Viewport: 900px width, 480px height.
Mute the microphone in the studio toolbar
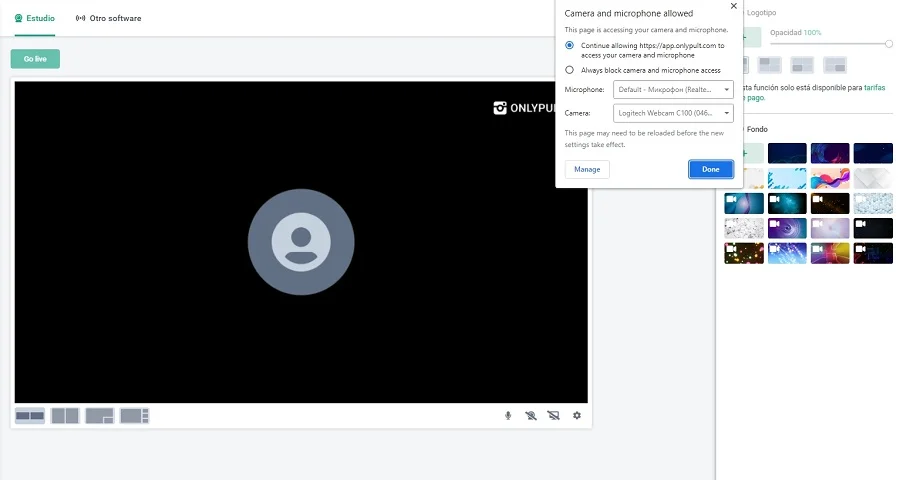click(x=508, y=415)
